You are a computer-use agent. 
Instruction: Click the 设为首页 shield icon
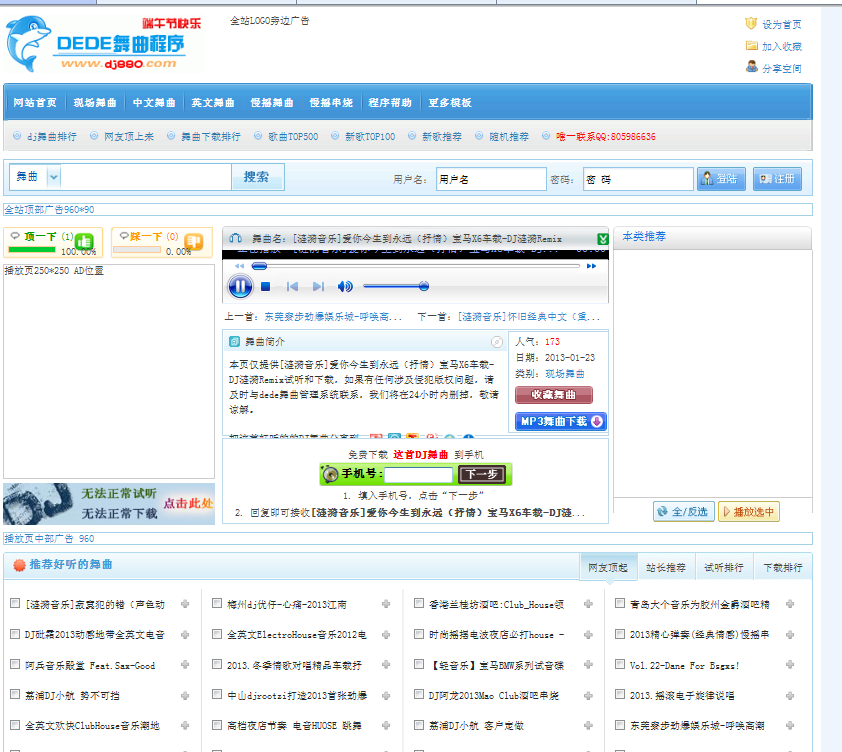[x=751, y=24]
